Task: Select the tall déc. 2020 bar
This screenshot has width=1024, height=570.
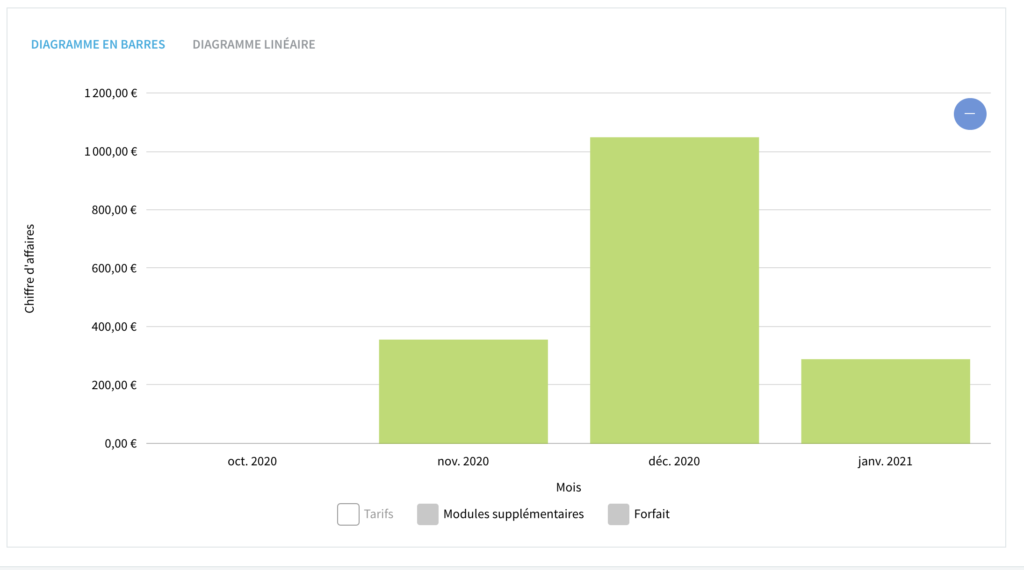Action: coord(674,290)
